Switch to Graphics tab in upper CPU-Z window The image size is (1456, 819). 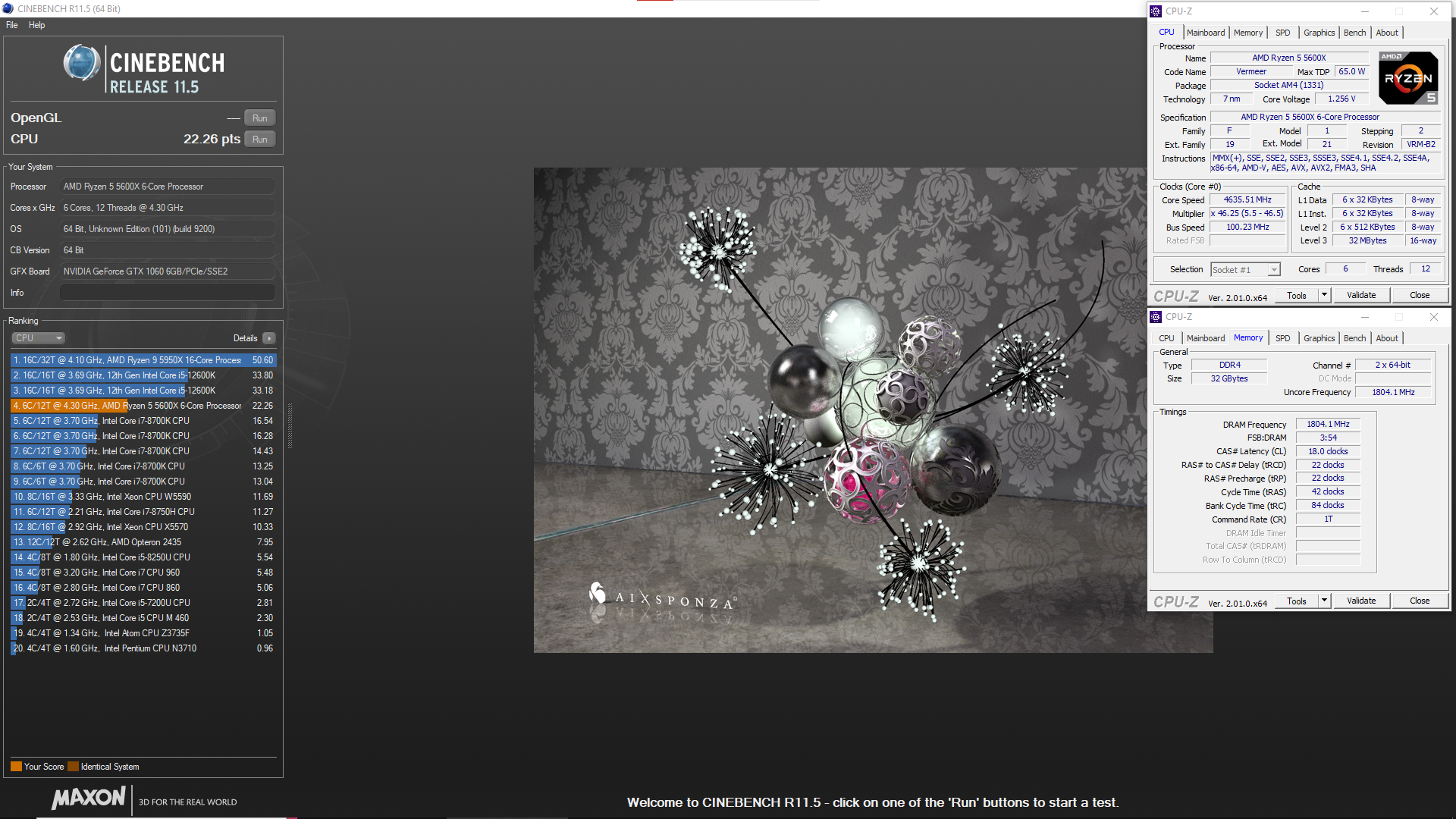(x=1319, y=33)
